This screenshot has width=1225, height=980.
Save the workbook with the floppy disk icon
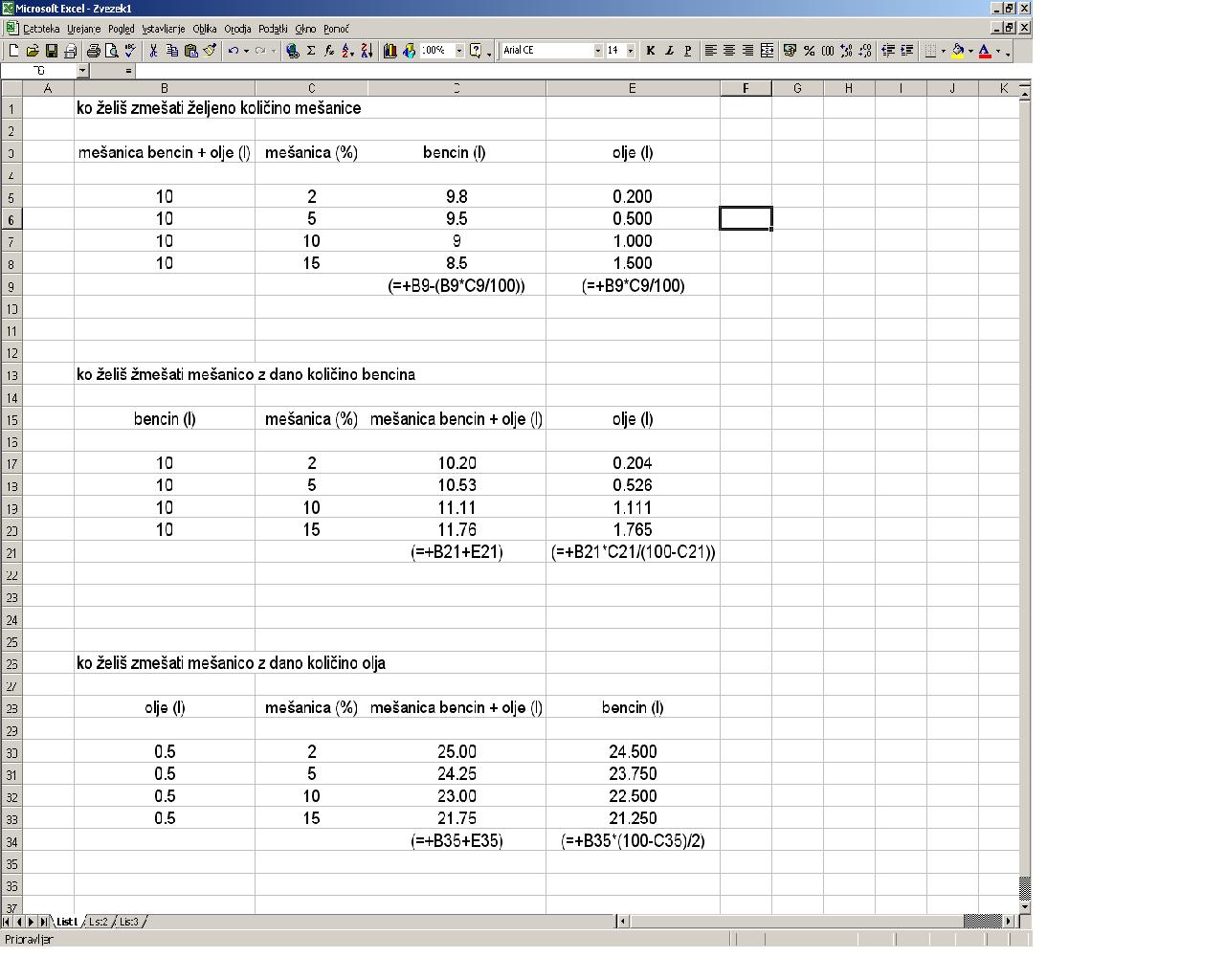[x=52, y=51]
